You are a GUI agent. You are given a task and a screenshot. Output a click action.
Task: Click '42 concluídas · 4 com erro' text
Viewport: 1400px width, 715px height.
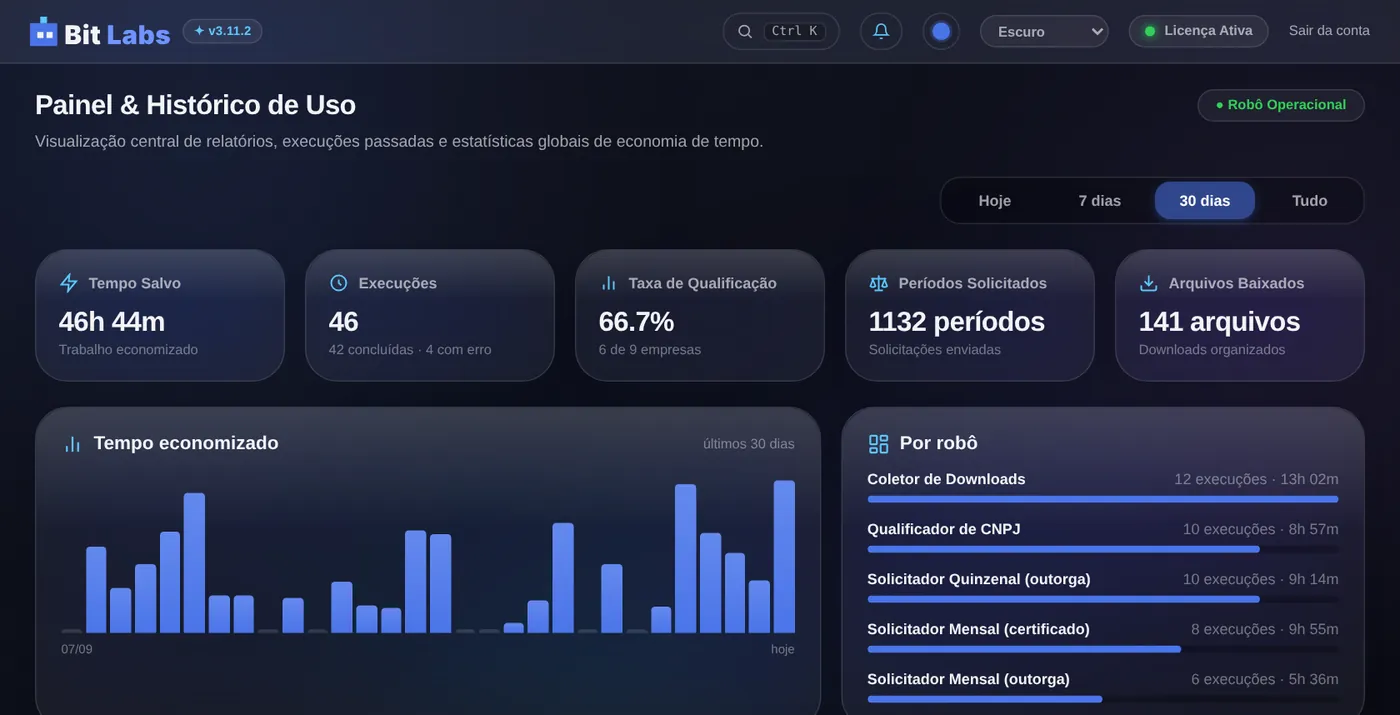click(x=410, y=350)
